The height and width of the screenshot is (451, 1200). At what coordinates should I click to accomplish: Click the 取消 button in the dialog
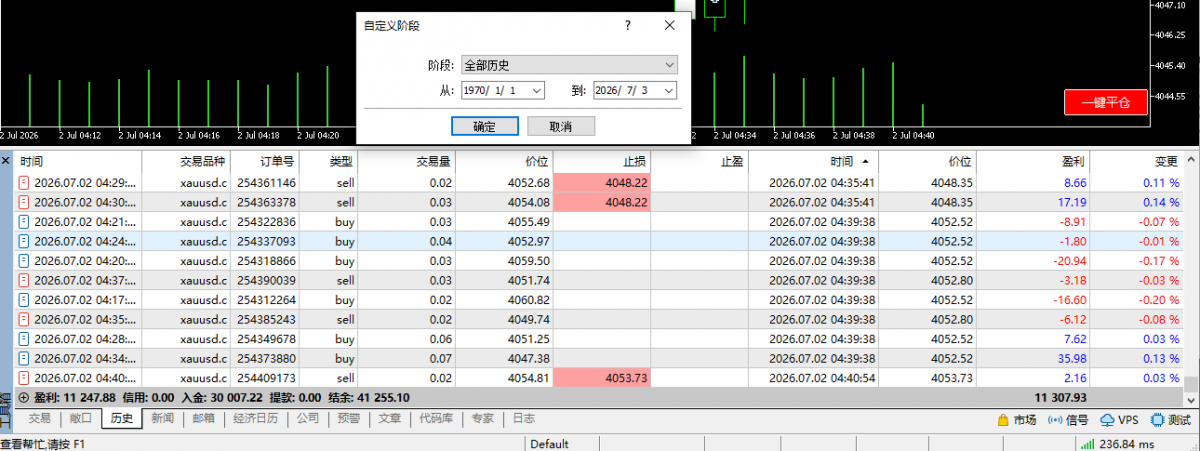[x=561, y=127]
